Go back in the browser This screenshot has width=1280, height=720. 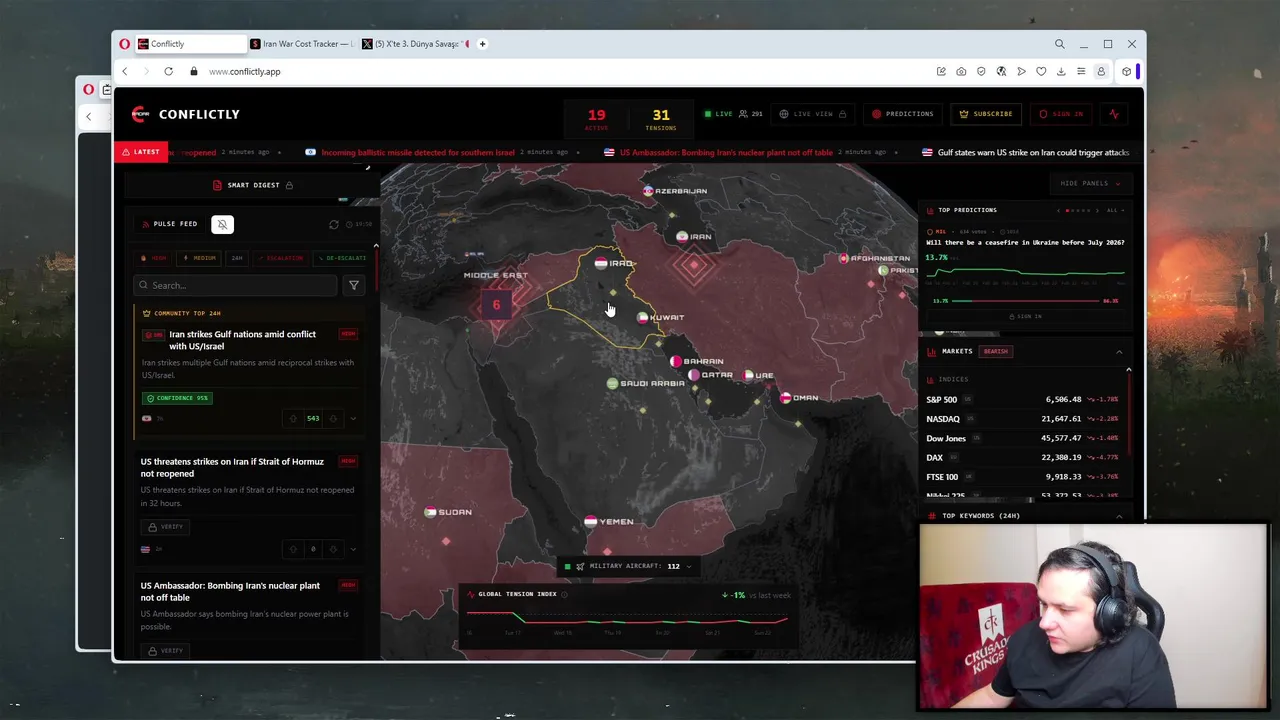pos(125,71)
